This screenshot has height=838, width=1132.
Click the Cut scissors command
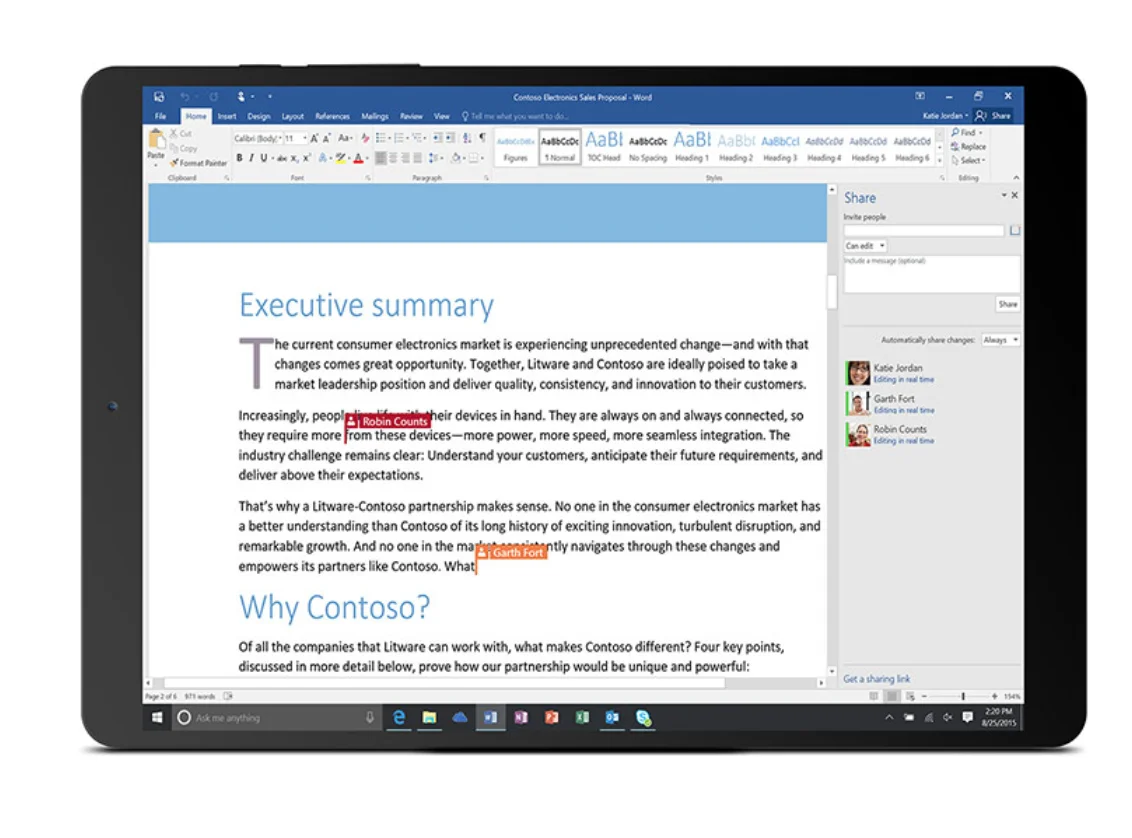181,134
